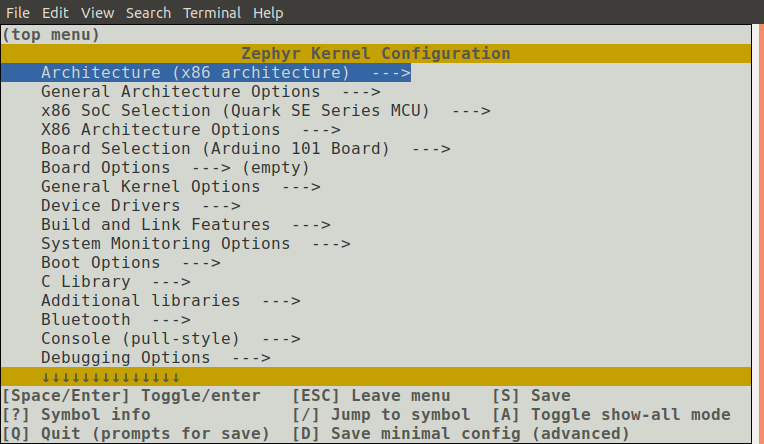The height and width of the screenshot is (444, 764).
Task: Open the Help menu
Action: tap(268, 13)
